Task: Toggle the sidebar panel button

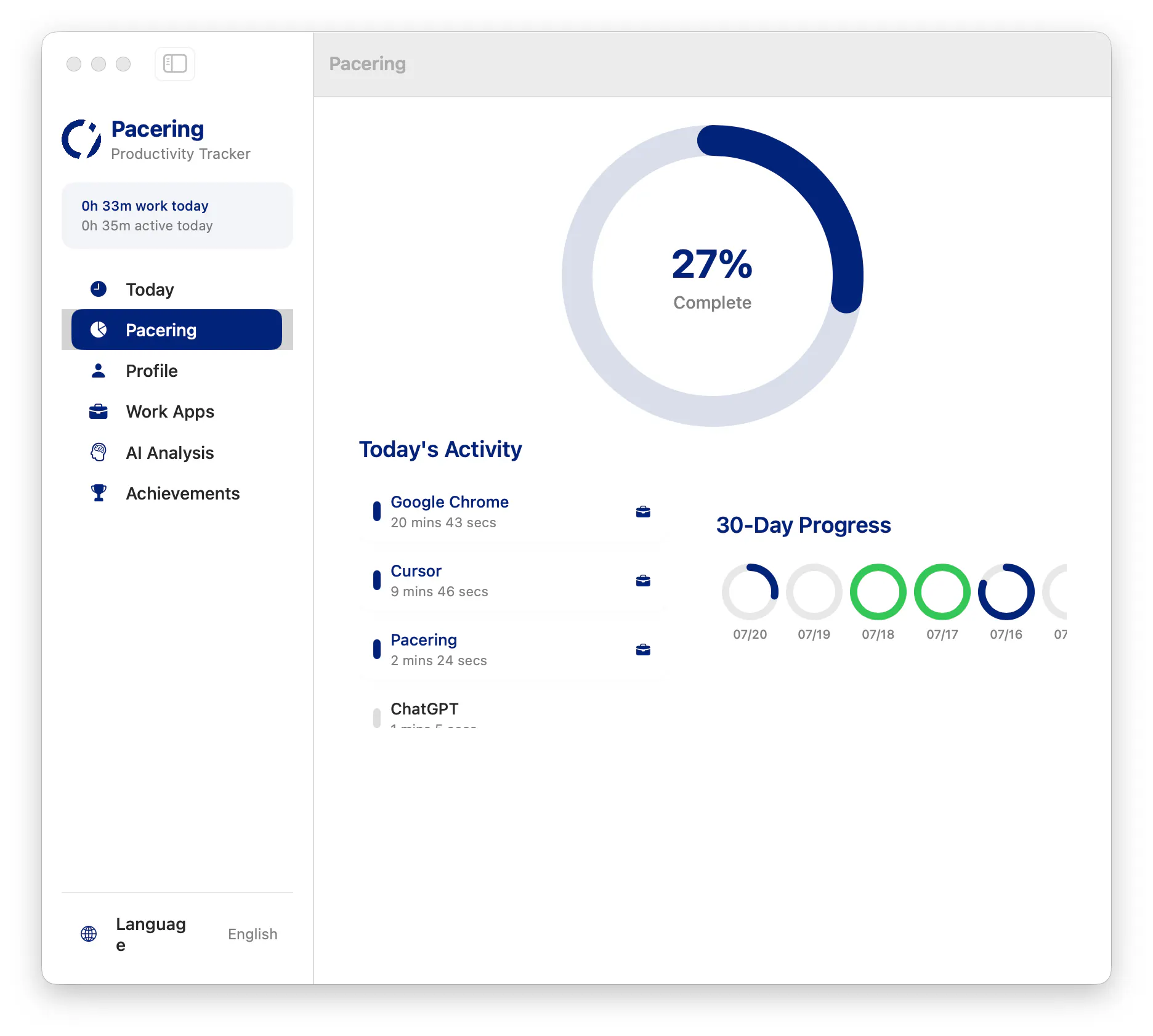Action: (x=175, y=63)
